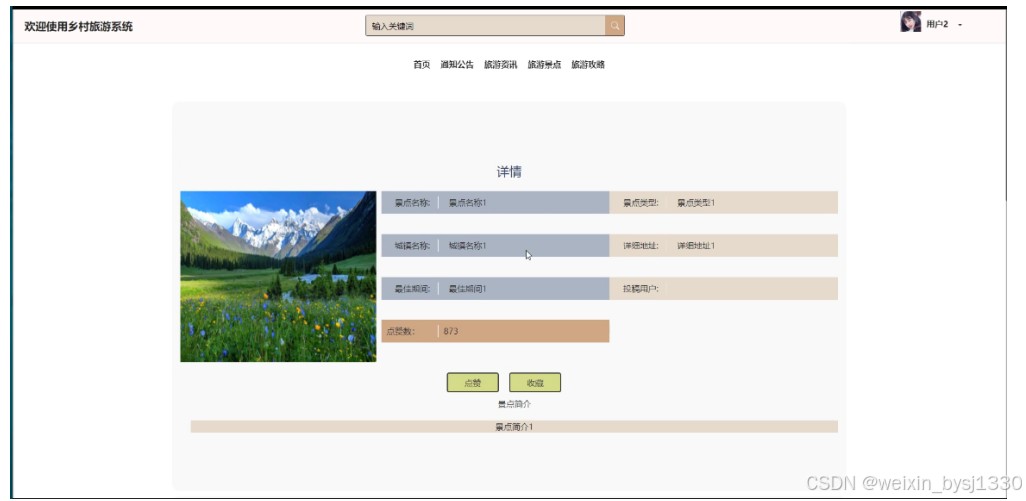
Task: Select the 景点名称1 value text
Action: tap(467, 203)
